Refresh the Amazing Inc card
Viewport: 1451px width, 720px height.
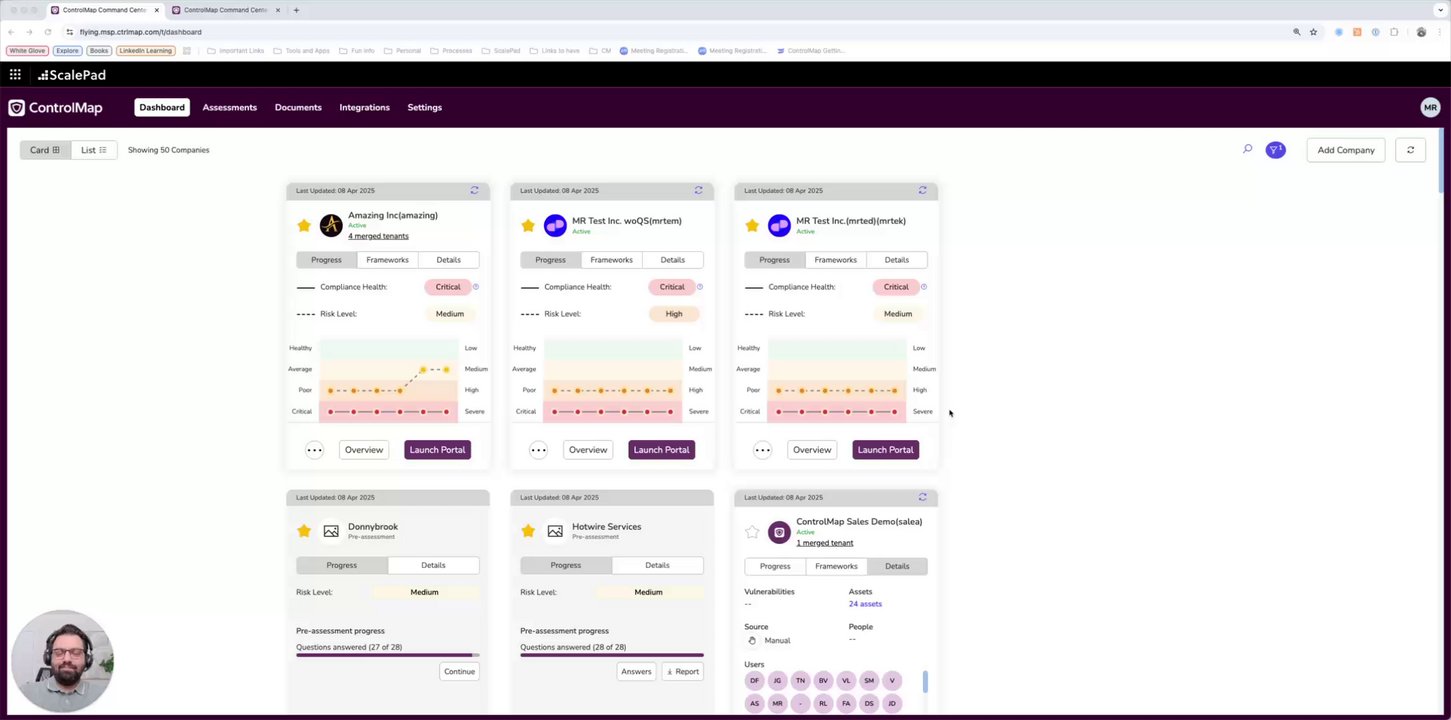(474, 190)
